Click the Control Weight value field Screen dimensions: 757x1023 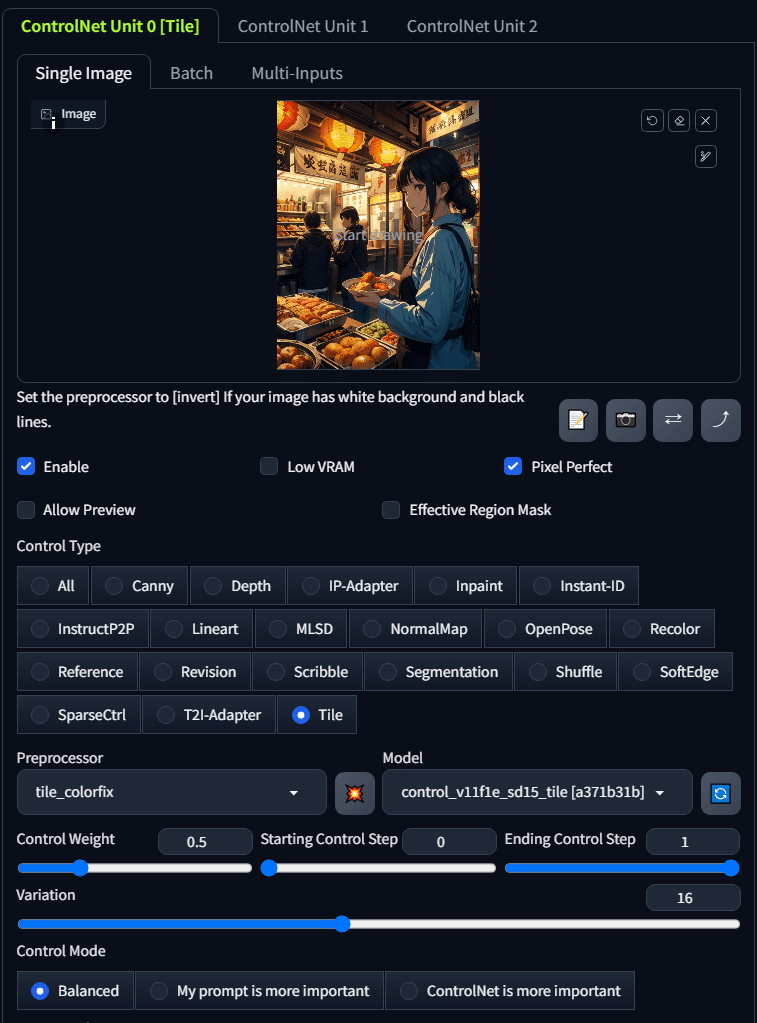(205, 842)
